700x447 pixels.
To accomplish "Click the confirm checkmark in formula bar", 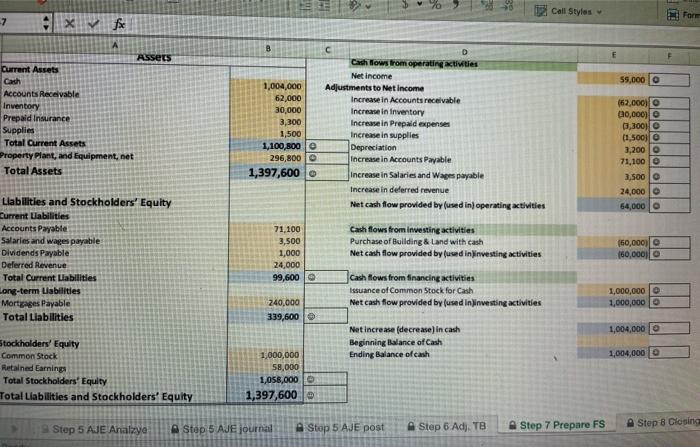I will [93, 23].
